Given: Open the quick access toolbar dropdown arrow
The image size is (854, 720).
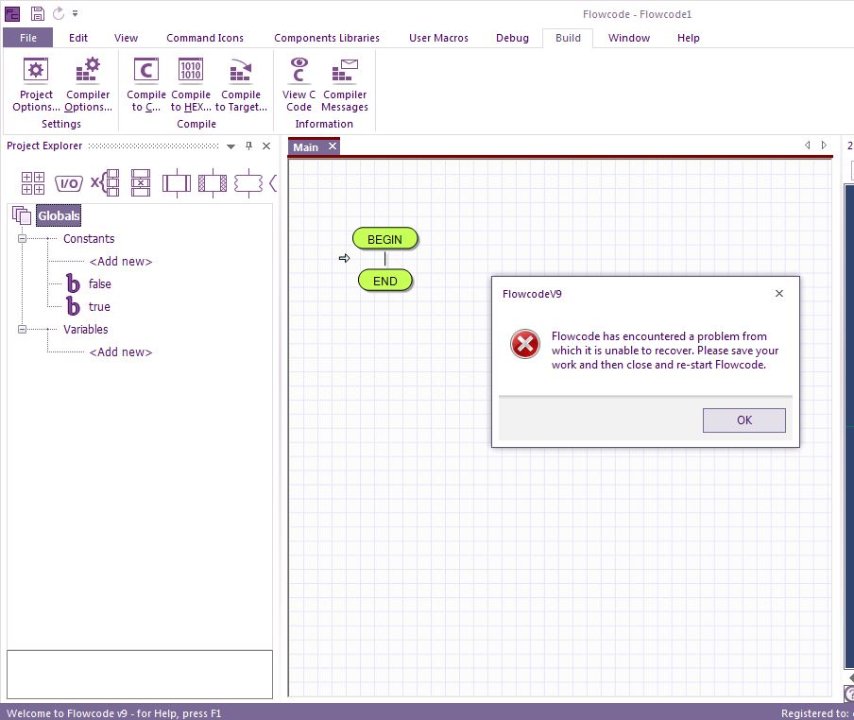Looking at the screenshot, I should point(75,14).
